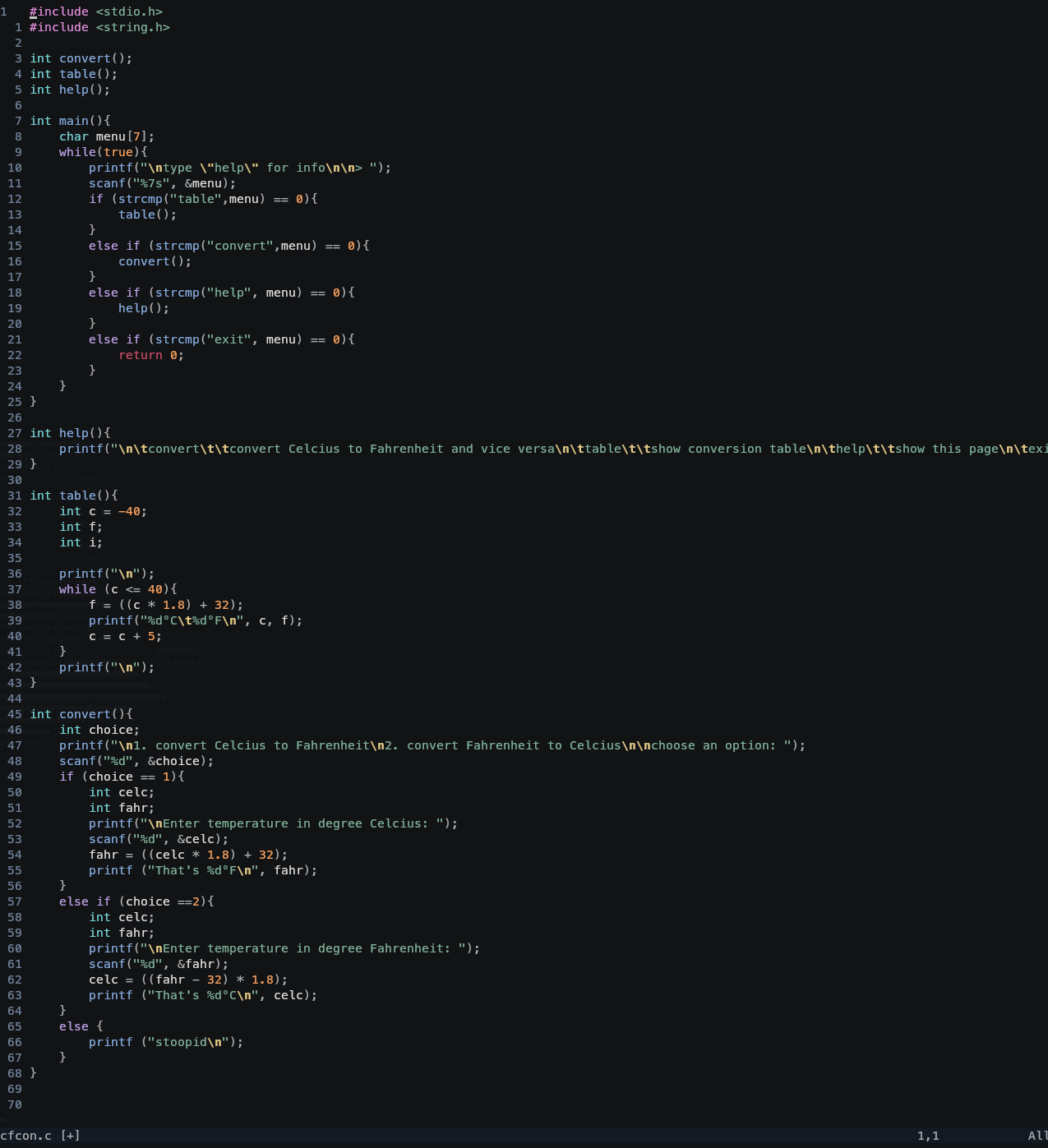Click 'Enter temperature in degree Celcius' printf
Screen dimensions: 1048x1148
[274, 823]
